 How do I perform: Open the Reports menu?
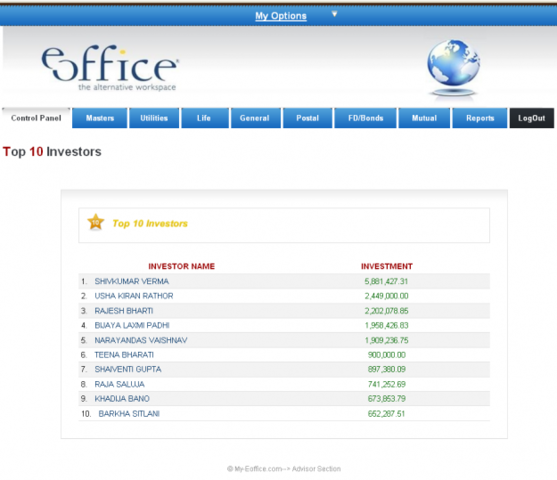click(x=480, y=118)
